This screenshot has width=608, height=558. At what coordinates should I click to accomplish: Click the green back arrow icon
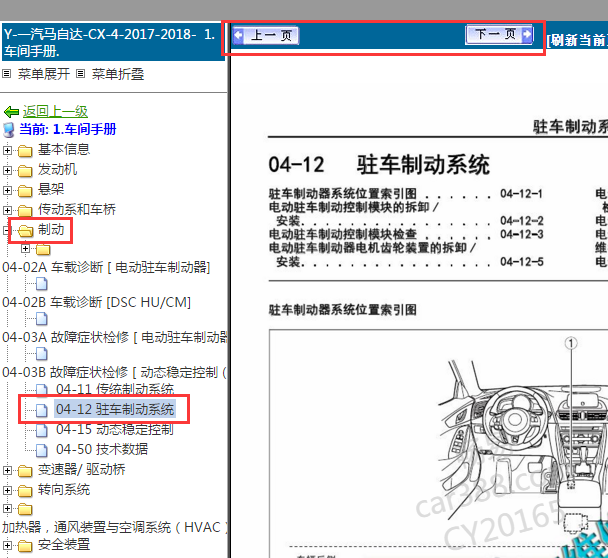[x=11, y=112]
